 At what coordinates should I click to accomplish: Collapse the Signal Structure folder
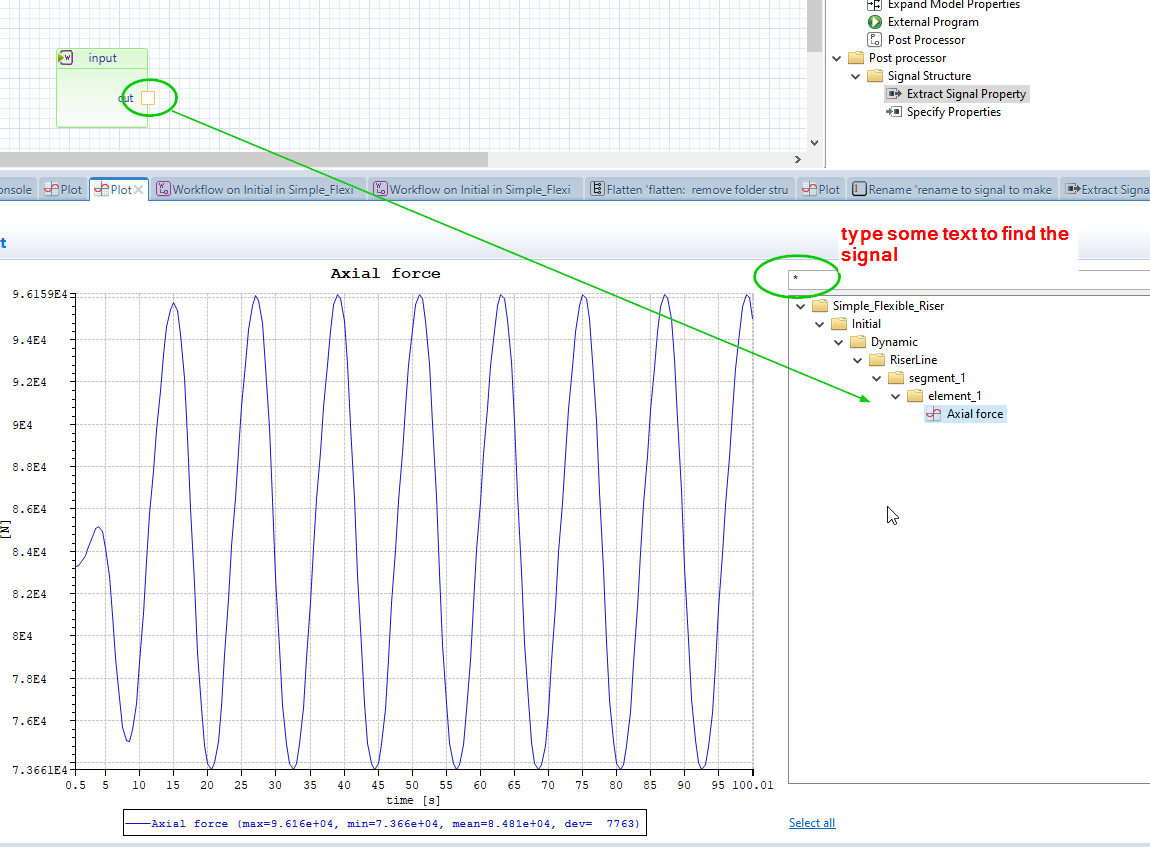click(x=856, y=76)
